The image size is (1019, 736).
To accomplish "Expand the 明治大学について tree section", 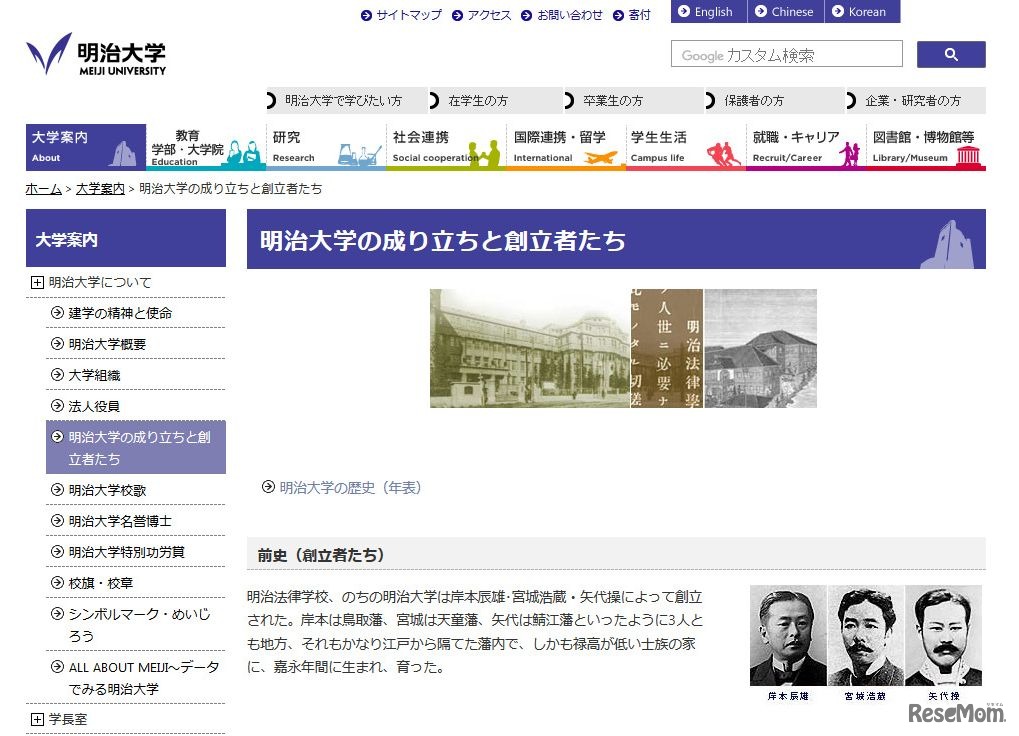I will pyautogui.click(x=38, y=283).
